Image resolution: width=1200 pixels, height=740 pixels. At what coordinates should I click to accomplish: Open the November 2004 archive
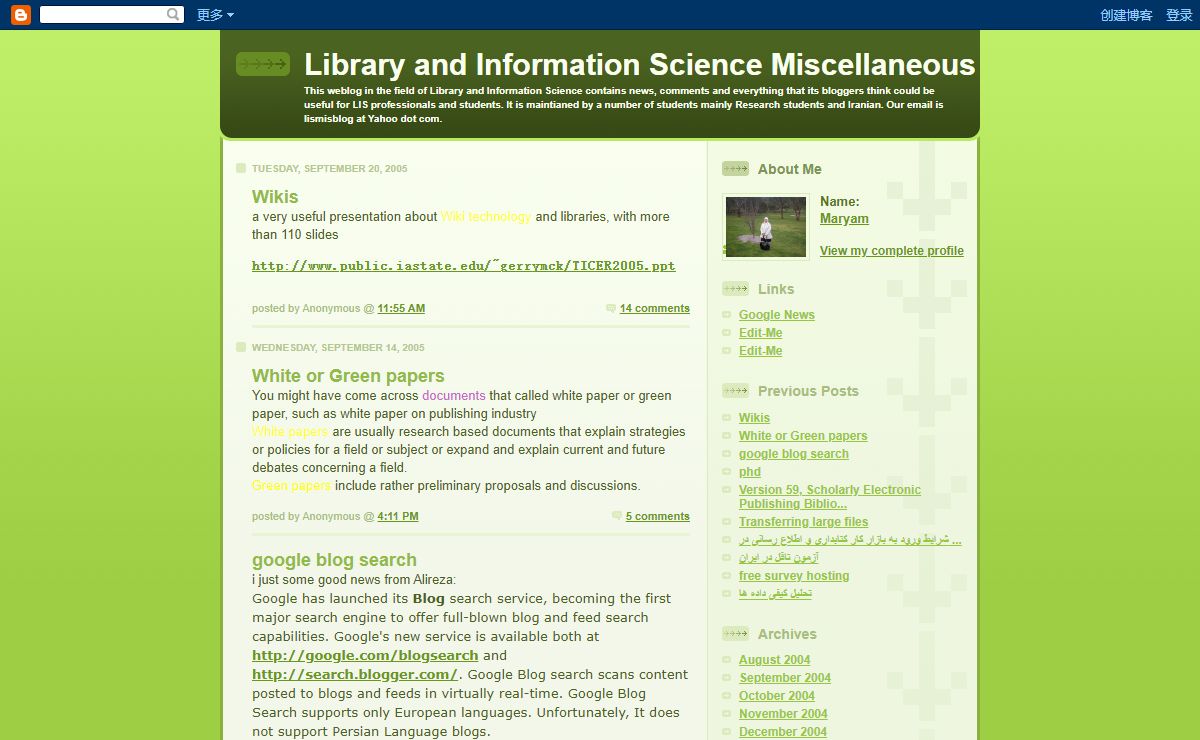[x=783, y=714]
